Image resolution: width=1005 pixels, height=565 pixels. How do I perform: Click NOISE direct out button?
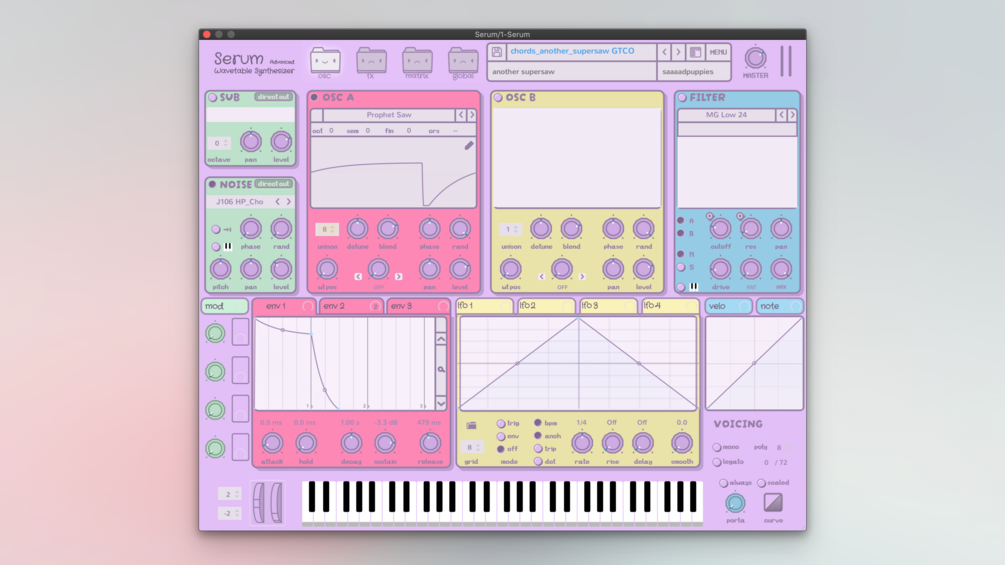[x=273, y=184]
